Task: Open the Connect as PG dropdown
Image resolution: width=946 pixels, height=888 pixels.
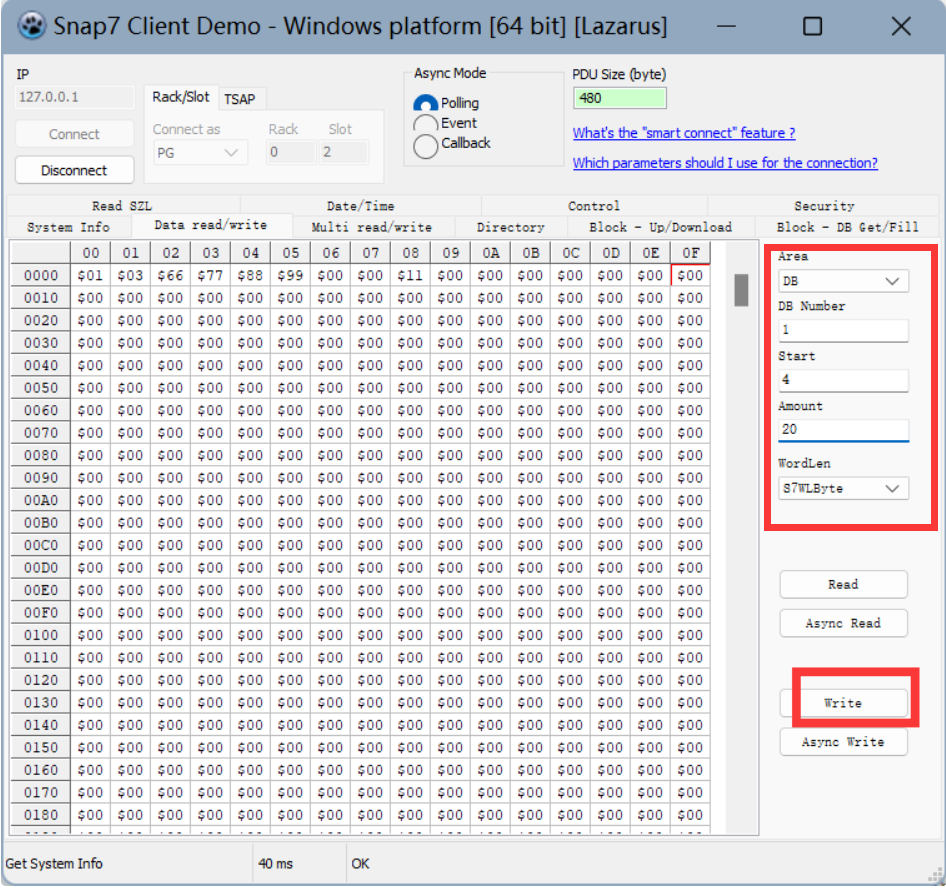Action: coord(200,153)
